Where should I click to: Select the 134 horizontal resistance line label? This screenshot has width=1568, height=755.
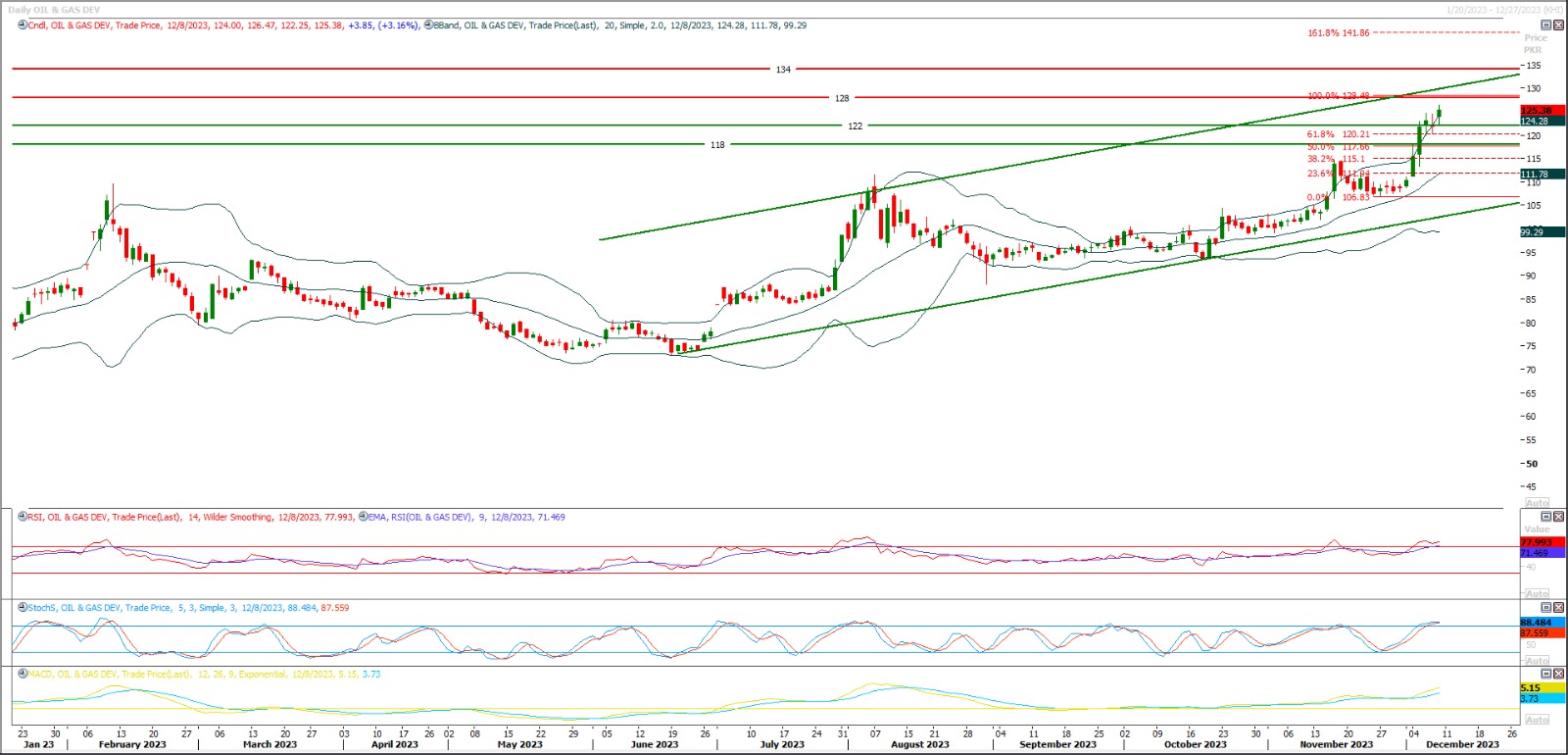[783, 70]
